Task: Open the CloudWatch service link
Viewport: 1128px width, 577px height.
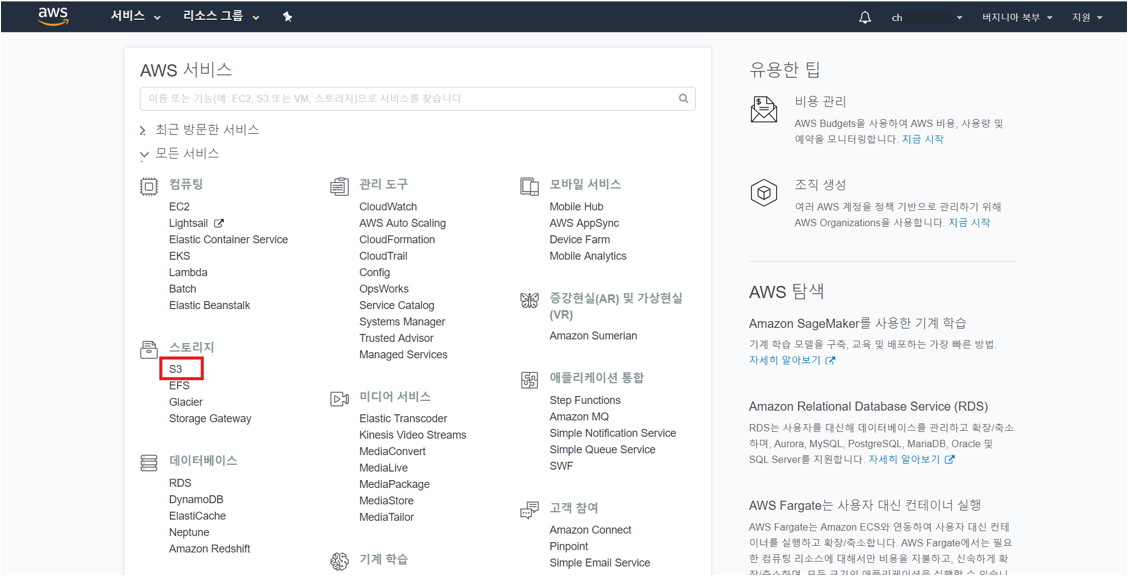Action: [x=388, y=207]
